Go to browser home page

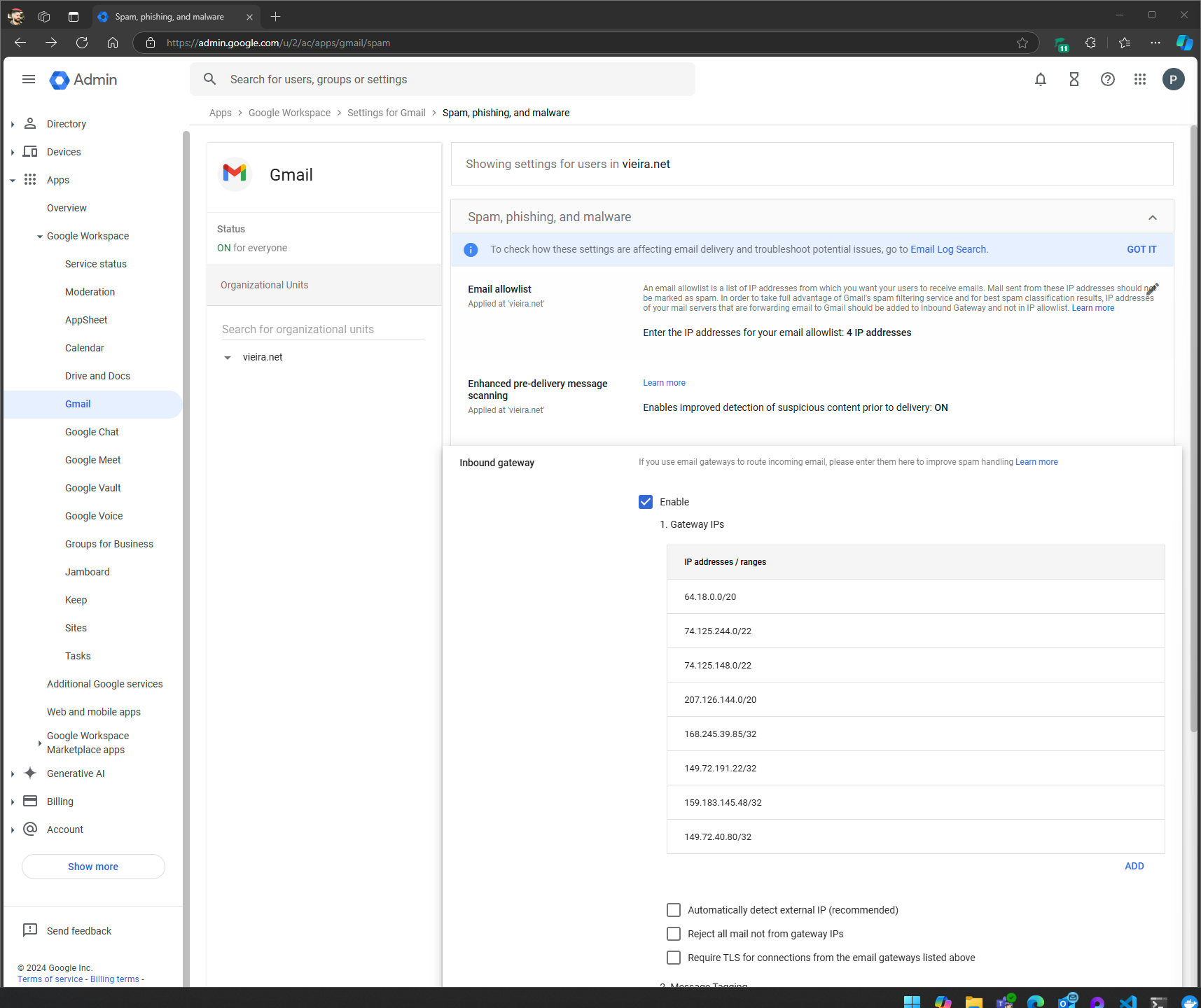point(113,43)
